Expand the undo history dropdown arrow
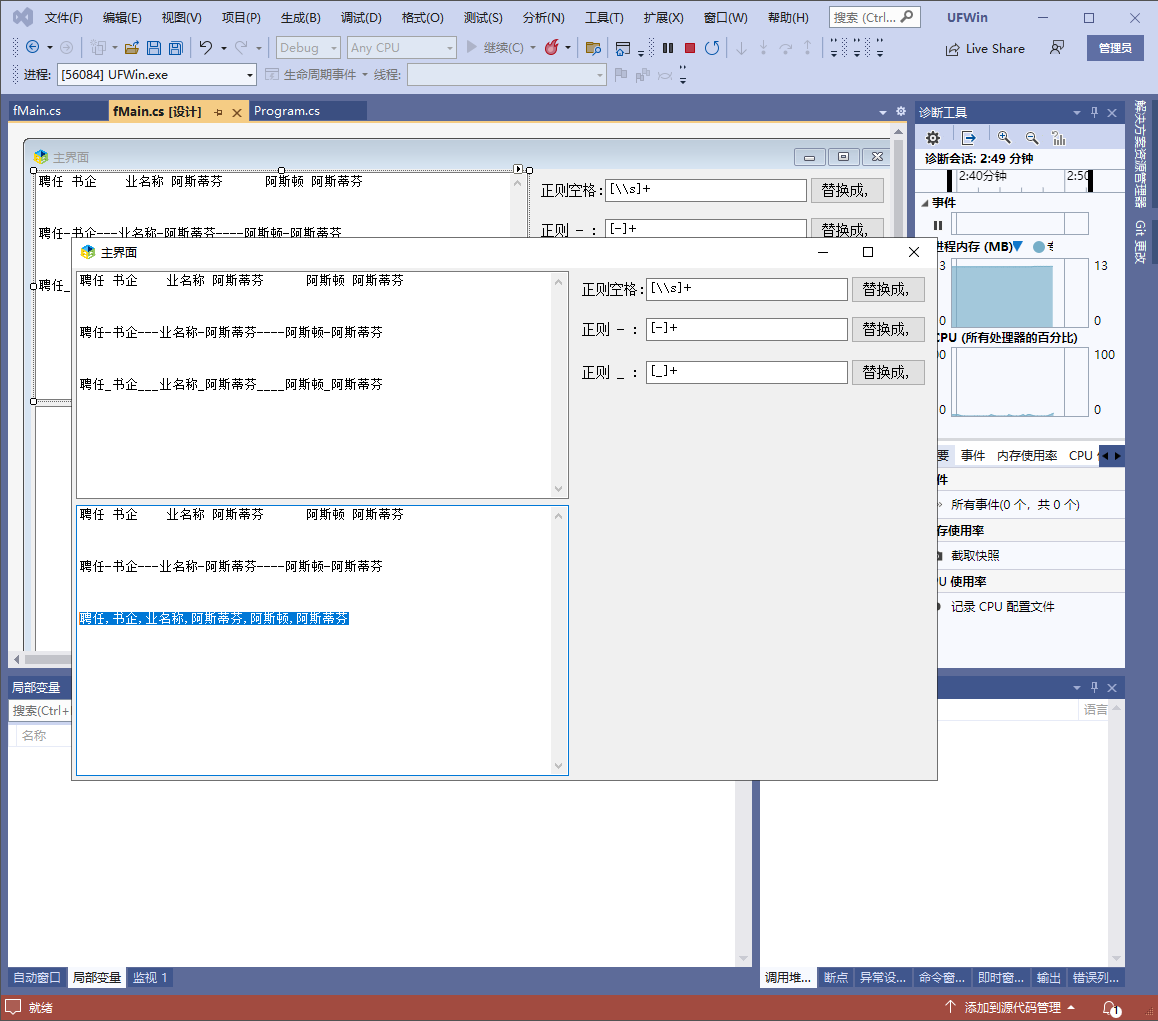 pos(224,48)
